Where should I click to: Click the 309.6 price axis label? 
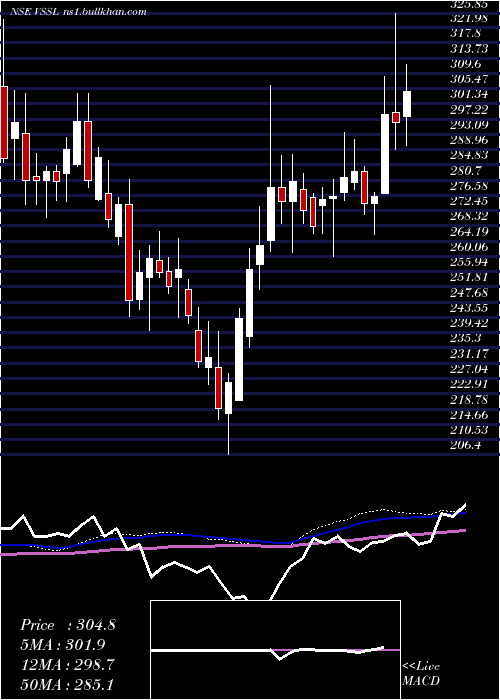point(465,64)
